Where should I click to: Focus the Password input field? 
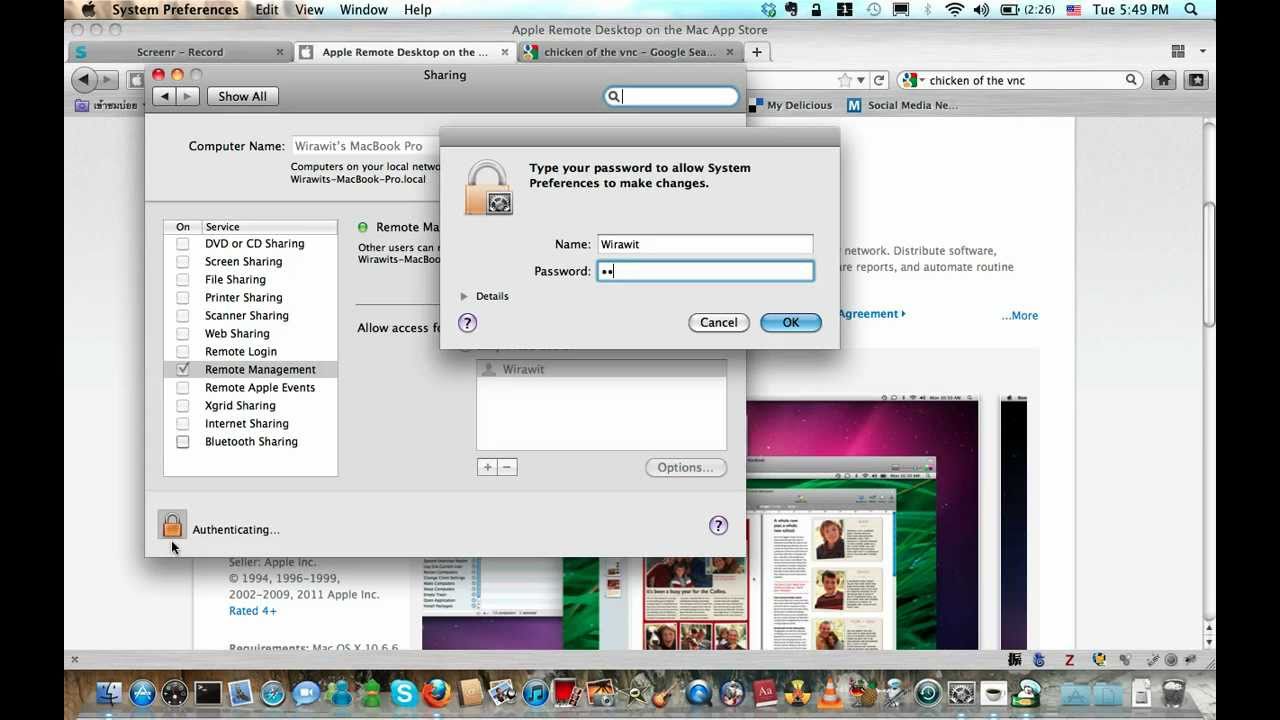705,271
